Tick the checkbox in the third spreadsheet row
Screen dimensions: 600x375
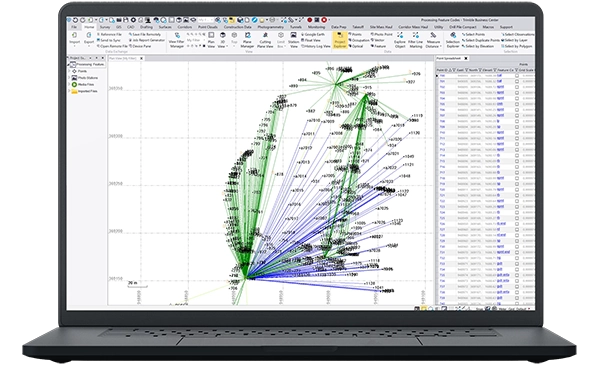tap(517, 87)
